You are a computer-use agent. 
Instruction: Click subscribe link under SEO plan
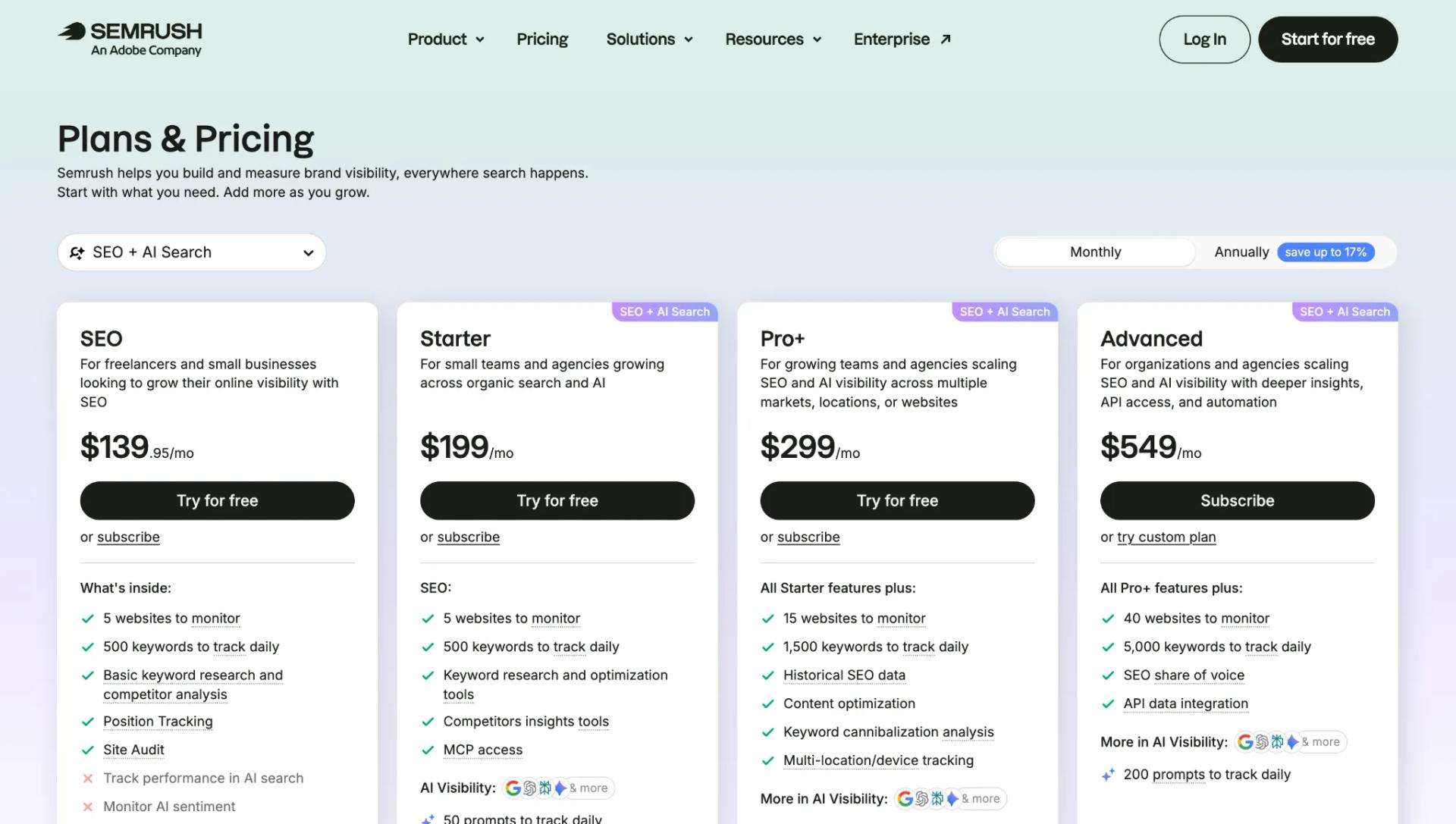[128, 537]
